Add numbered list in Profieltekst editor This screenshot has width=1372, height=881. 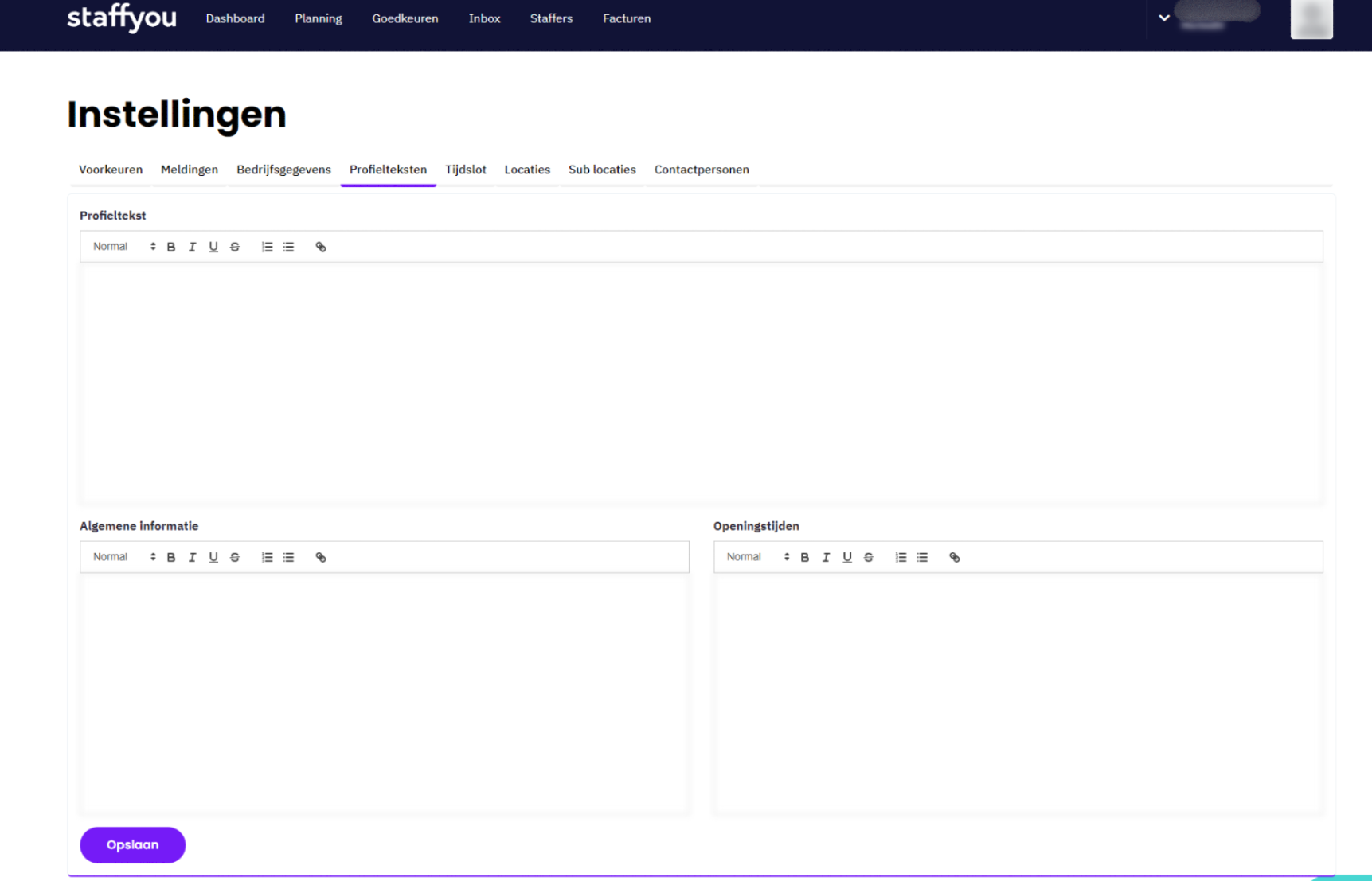267,247
